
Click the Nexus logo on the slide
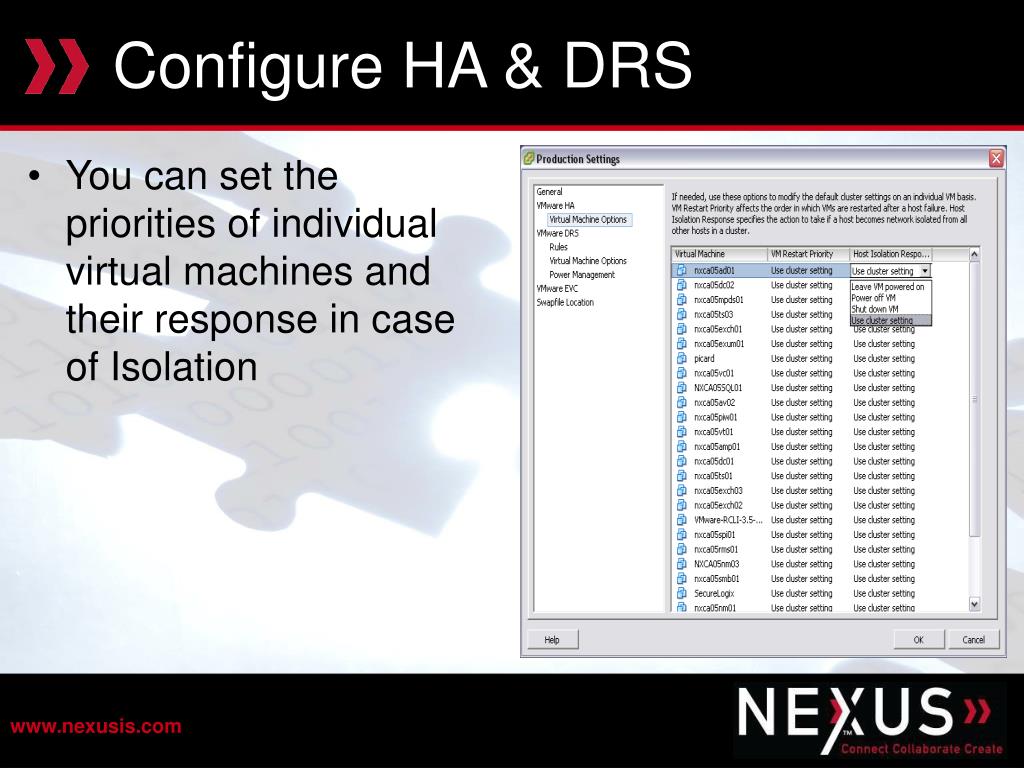[871, 720]
